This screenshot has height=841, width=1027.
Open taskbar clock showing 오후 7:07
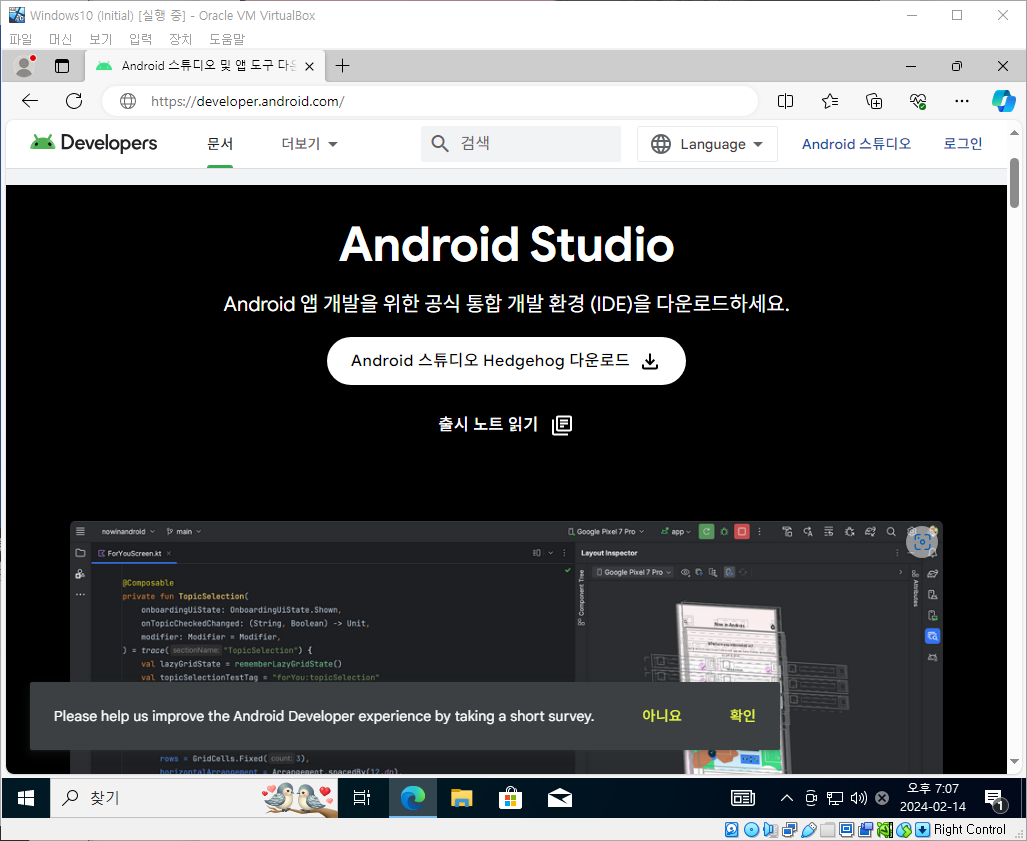(x=933, y=798)
